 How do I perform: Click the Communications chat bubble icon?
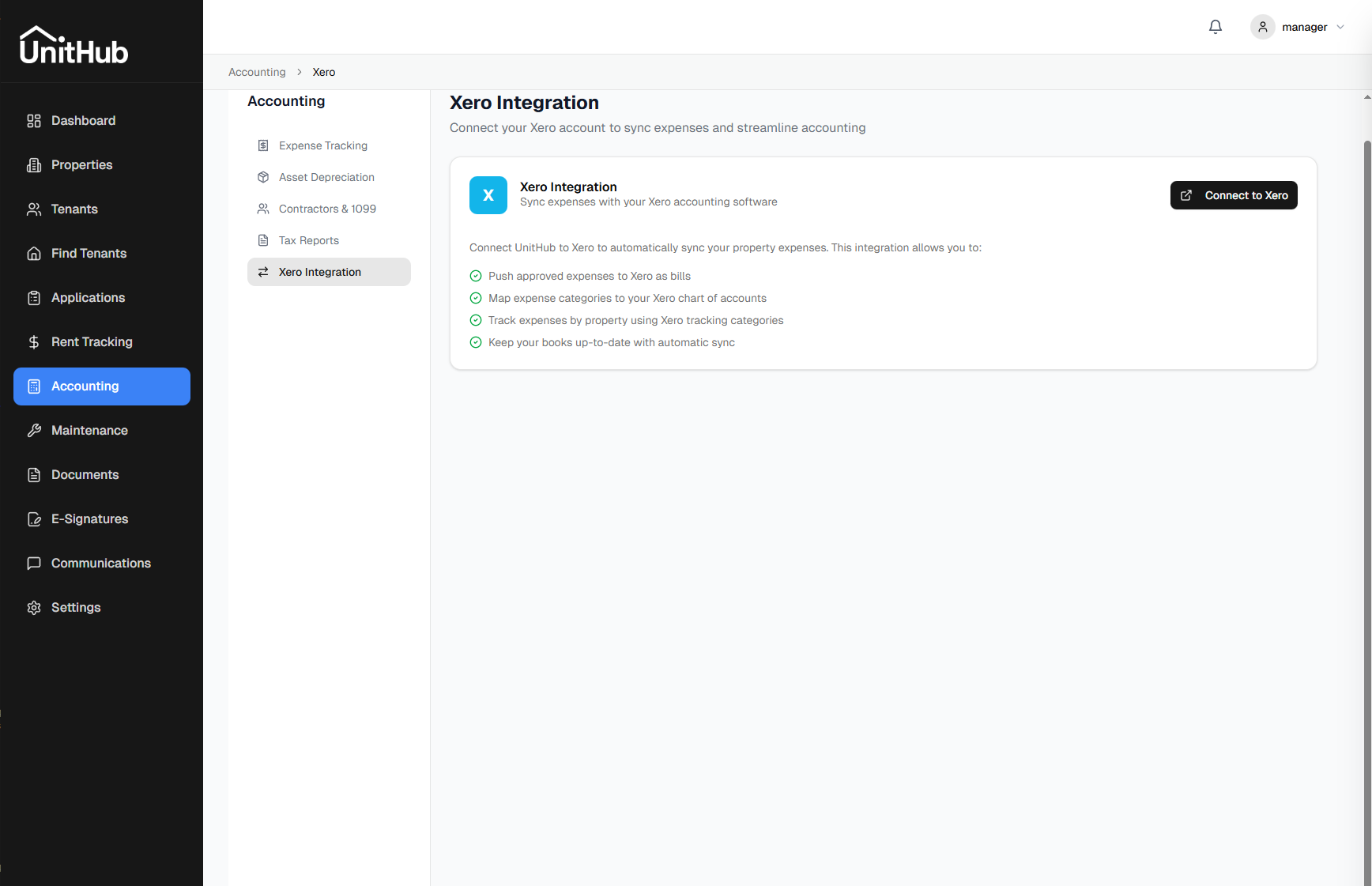tap(34, 564)
